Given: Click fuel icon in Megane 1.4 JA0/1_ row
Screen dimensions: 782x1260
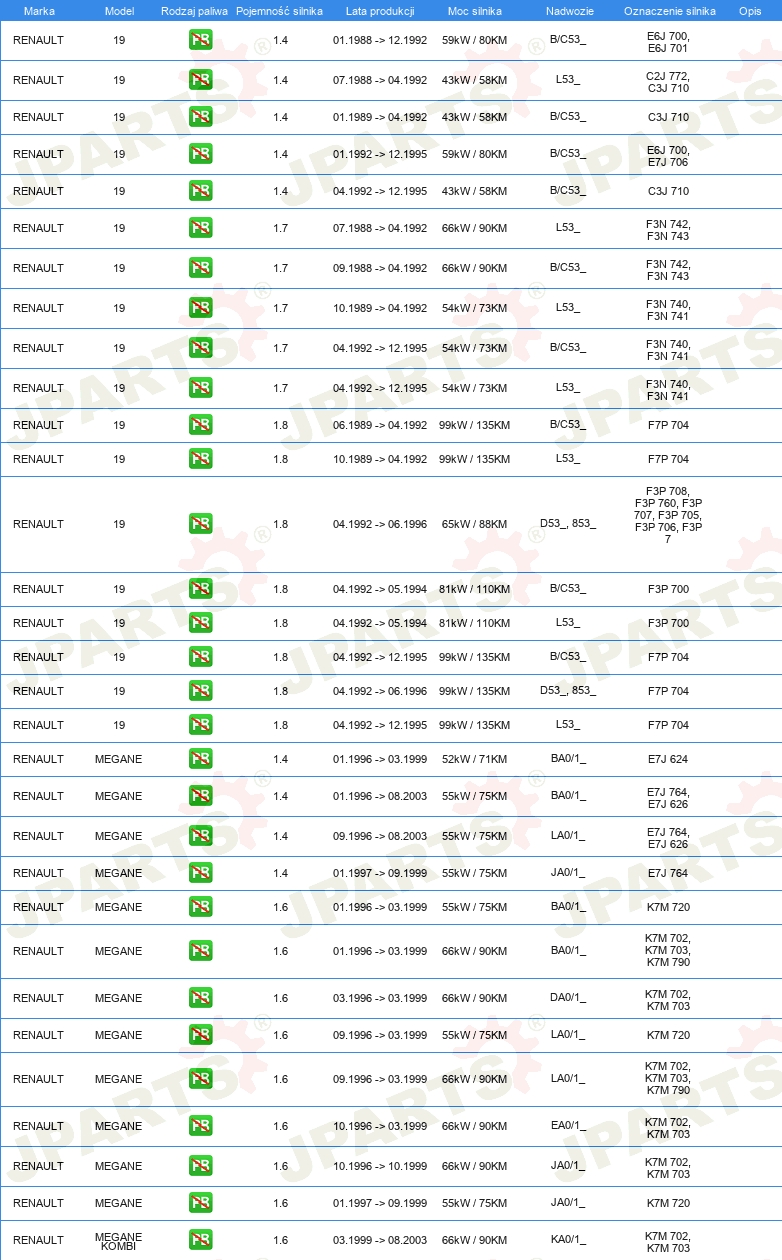Looking at the screenshot, I should click(x=200, y=873).
